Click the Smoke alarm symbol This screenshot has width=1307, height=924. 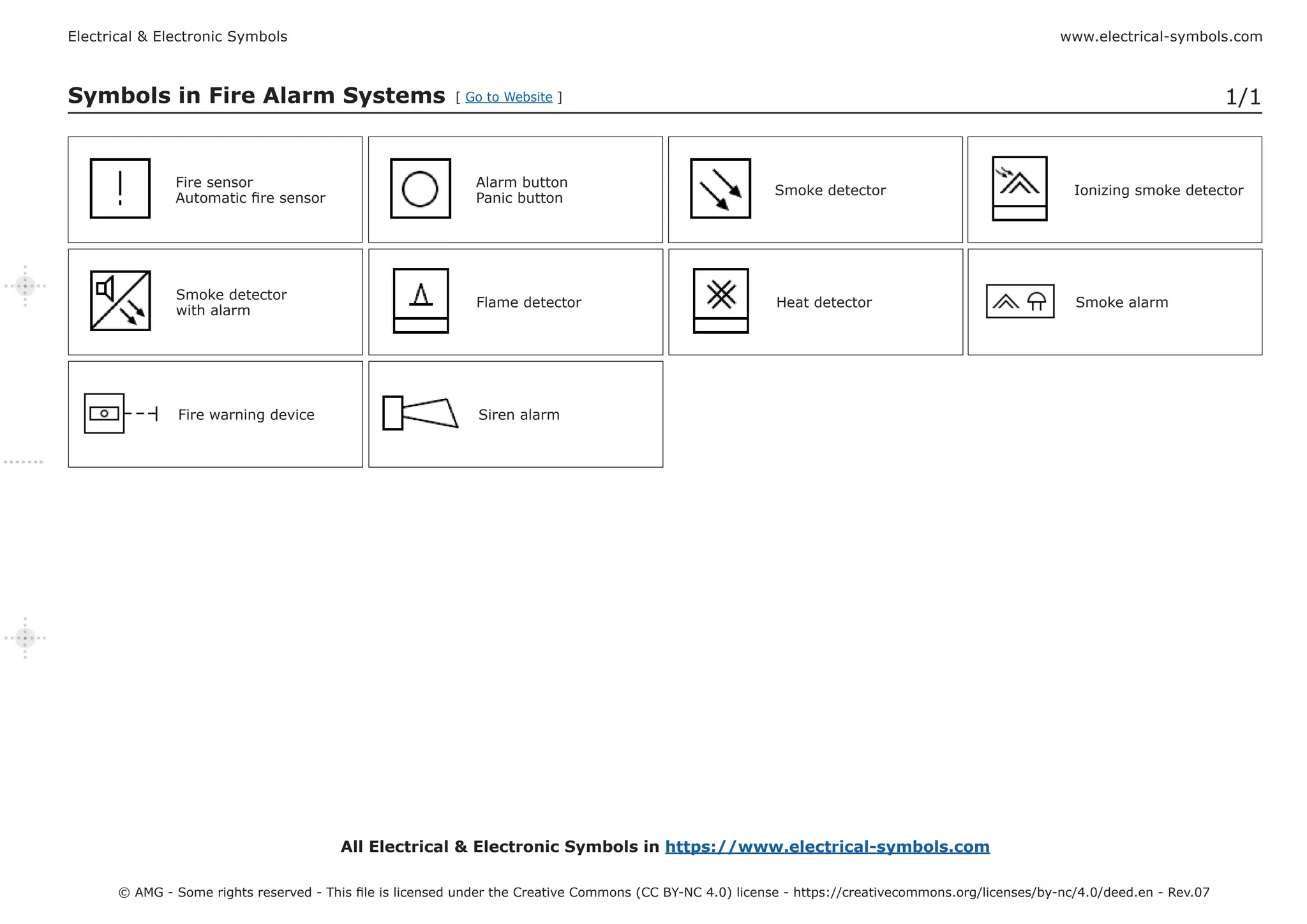[x=1020, y=301]
